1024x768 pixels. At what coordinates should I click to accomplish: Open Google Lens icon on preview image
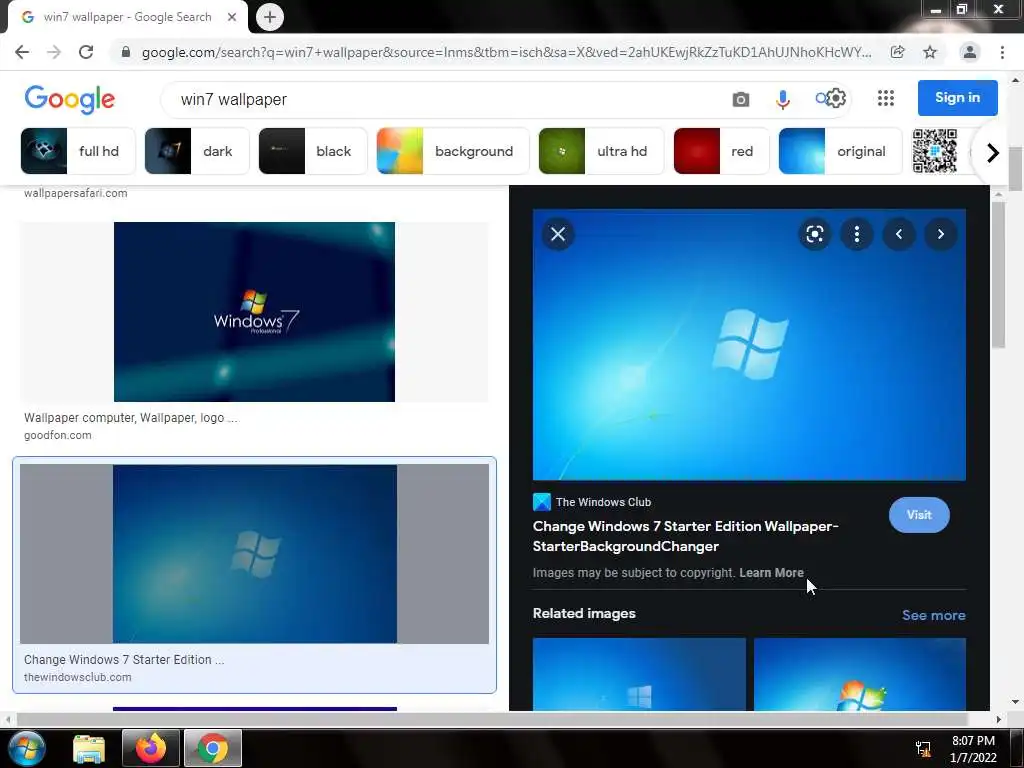[x=814, y=234]
